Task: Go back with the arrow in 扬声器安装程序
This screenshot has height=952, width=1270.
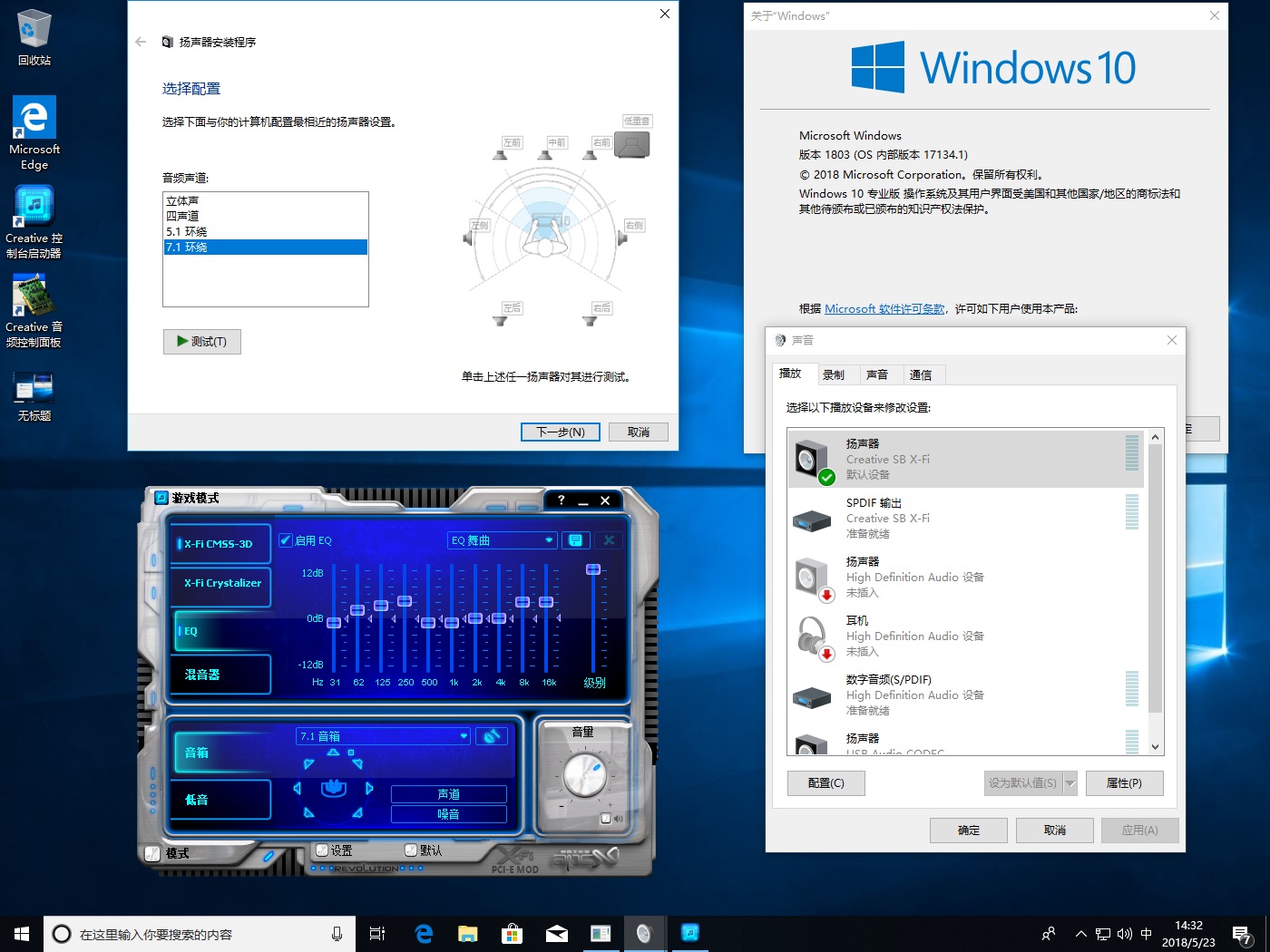Action: (141, 42)
